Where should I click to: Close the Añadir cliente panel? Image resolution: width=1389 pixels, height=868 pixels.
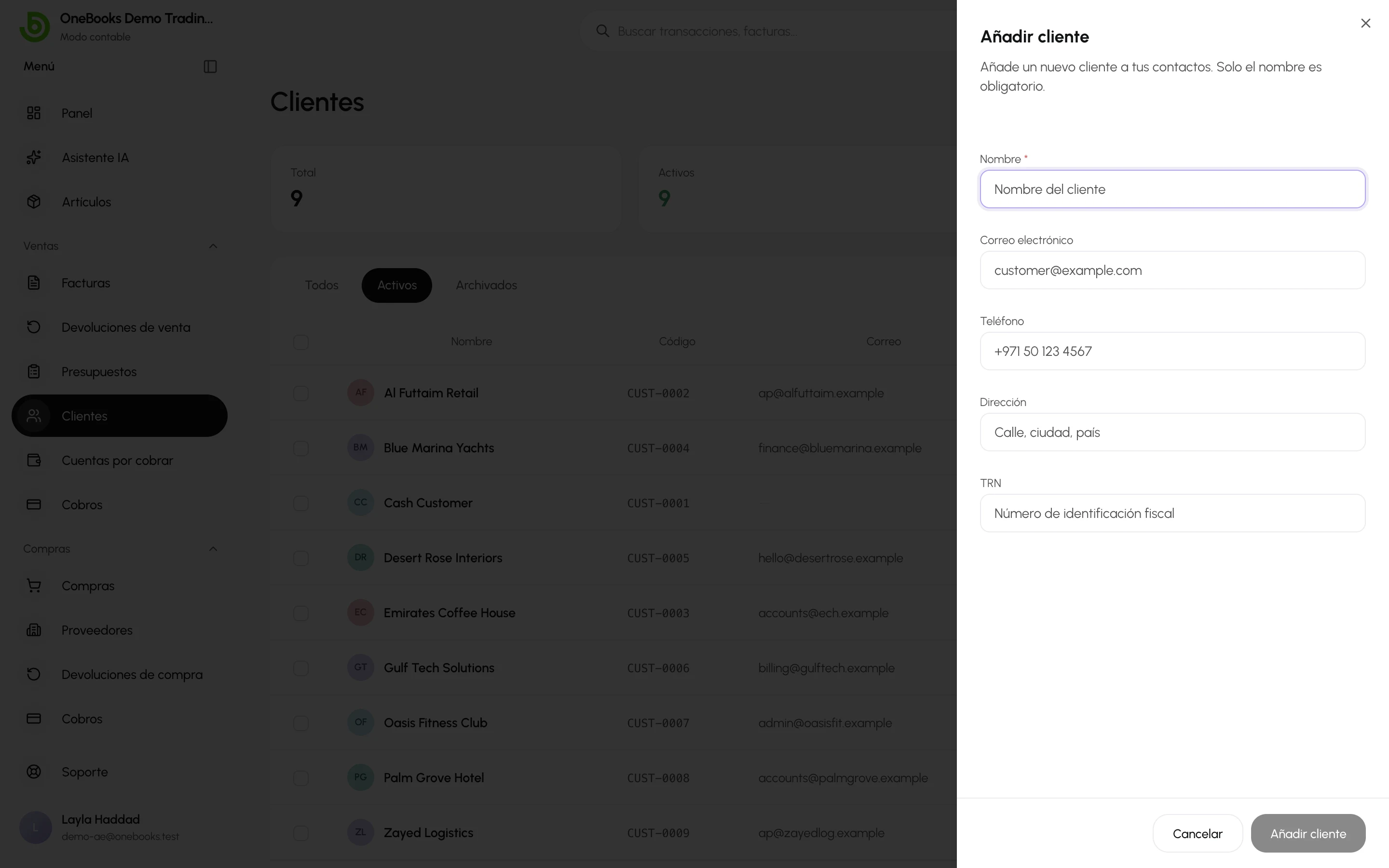point(1365,23)
